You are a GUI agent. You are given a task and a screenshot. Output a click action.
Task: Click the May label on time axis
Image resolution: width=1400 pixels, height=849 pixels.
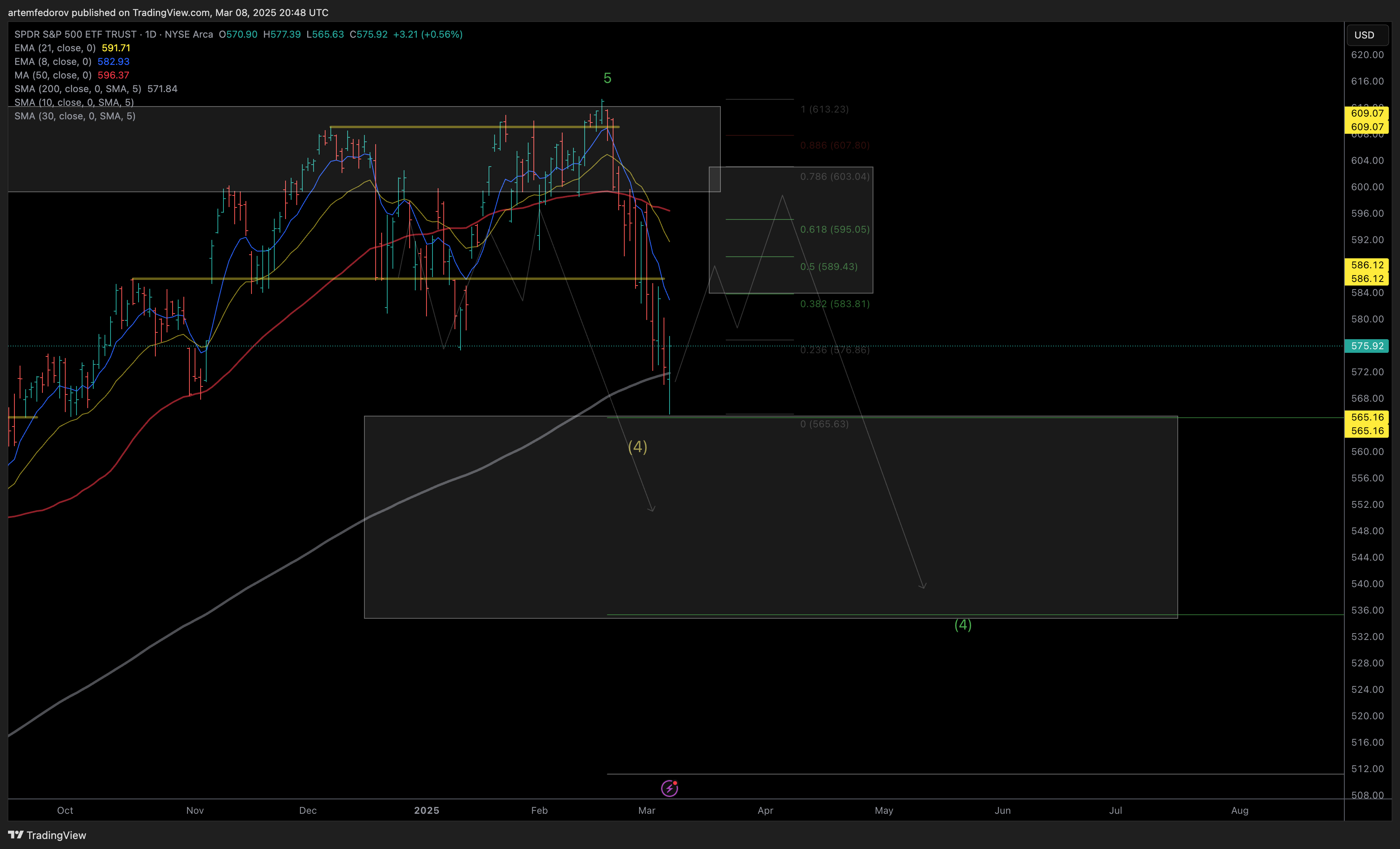[x=884, y=811]
